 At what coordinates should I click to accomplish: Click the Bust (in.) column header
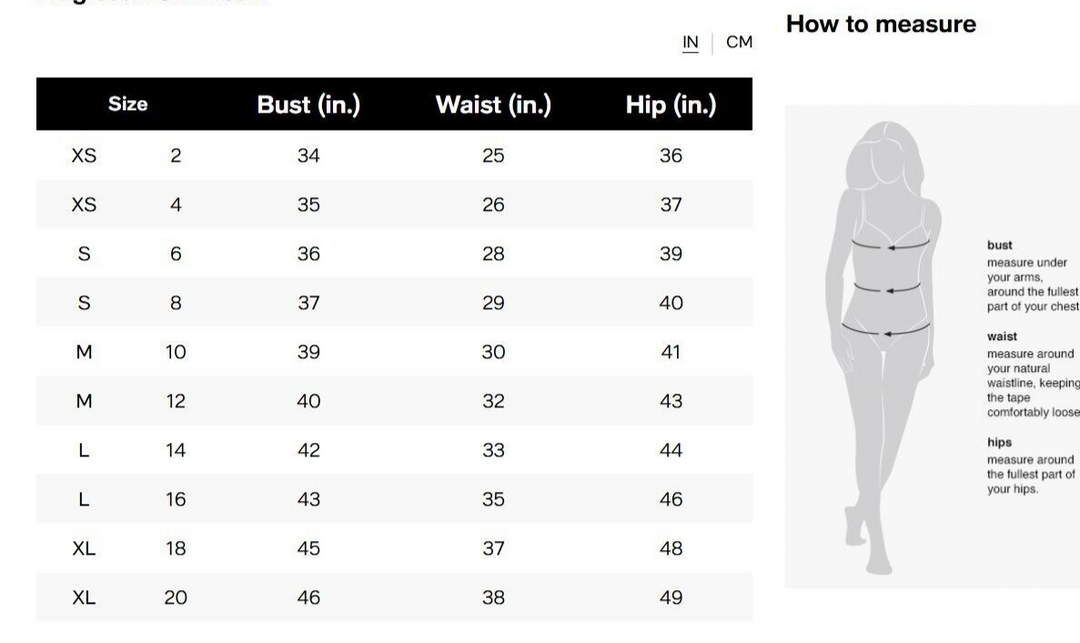point(309,105)
